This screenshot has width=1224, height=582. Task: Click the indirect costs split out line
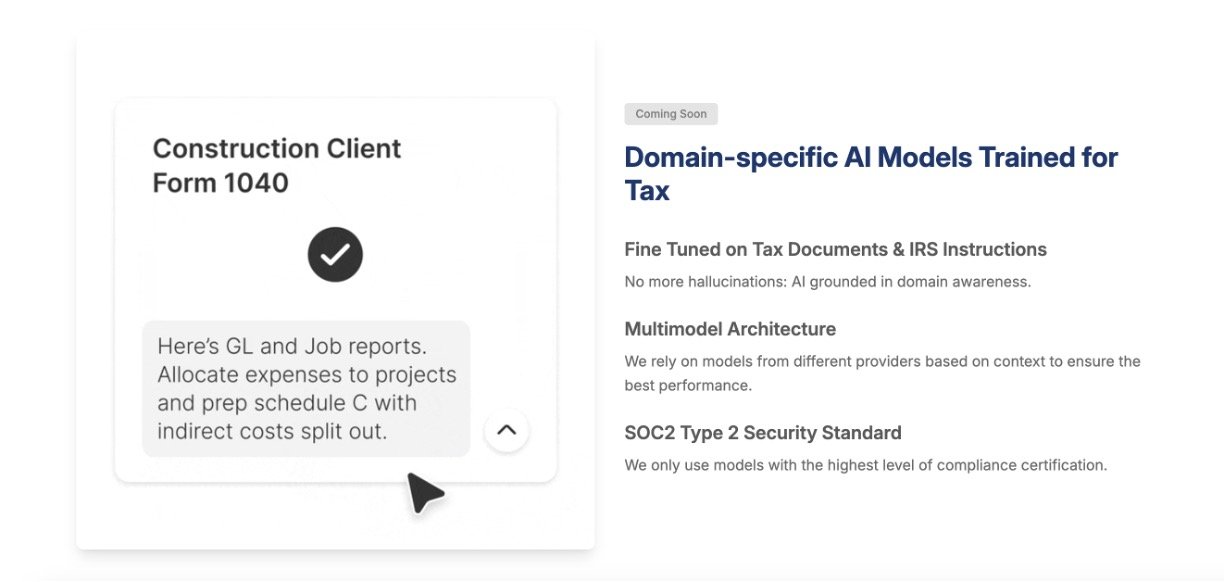coord(272,432)
